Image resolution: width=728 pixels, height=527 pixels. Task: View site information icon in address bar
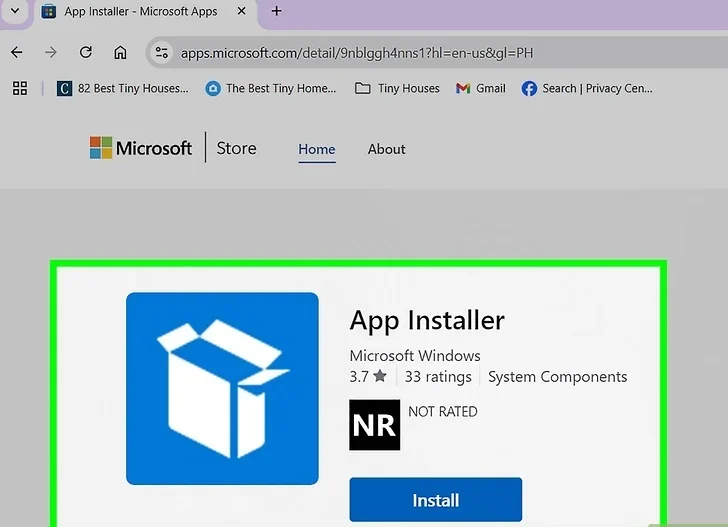pos(162,52)
